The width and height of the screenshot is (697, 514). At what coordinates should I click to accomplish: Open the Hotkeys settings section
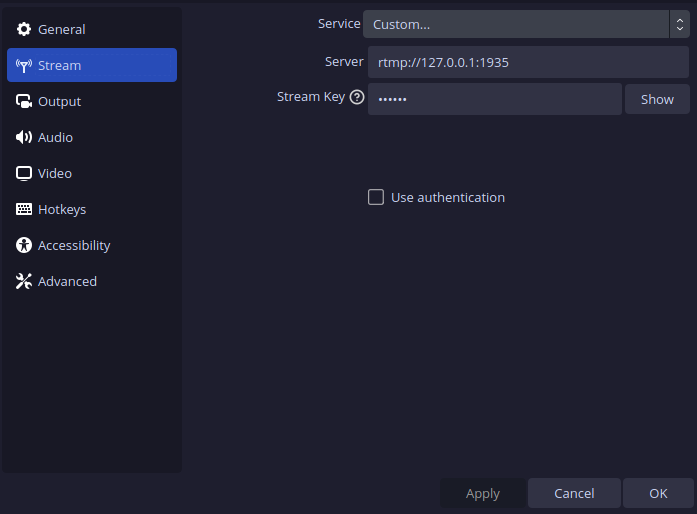click(x=62, y=209)
